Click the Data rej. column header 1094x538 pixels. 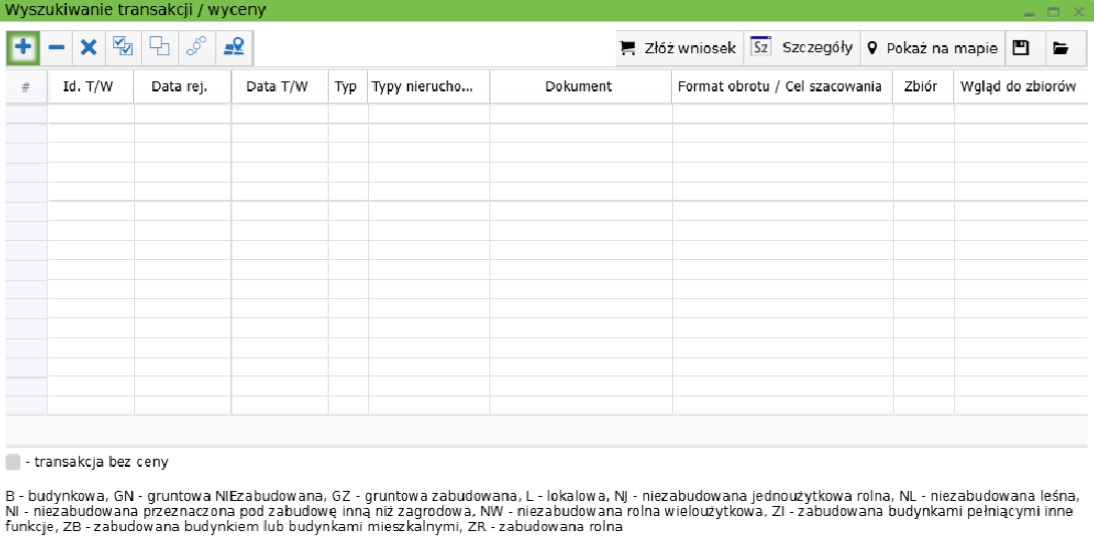coord(179,87)
